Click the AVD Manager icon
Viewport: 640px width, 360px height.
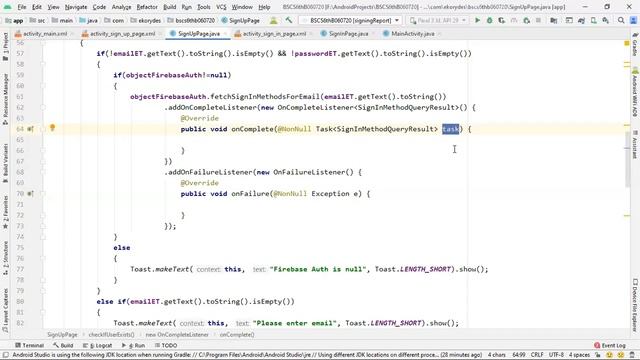tap(593, 20)
